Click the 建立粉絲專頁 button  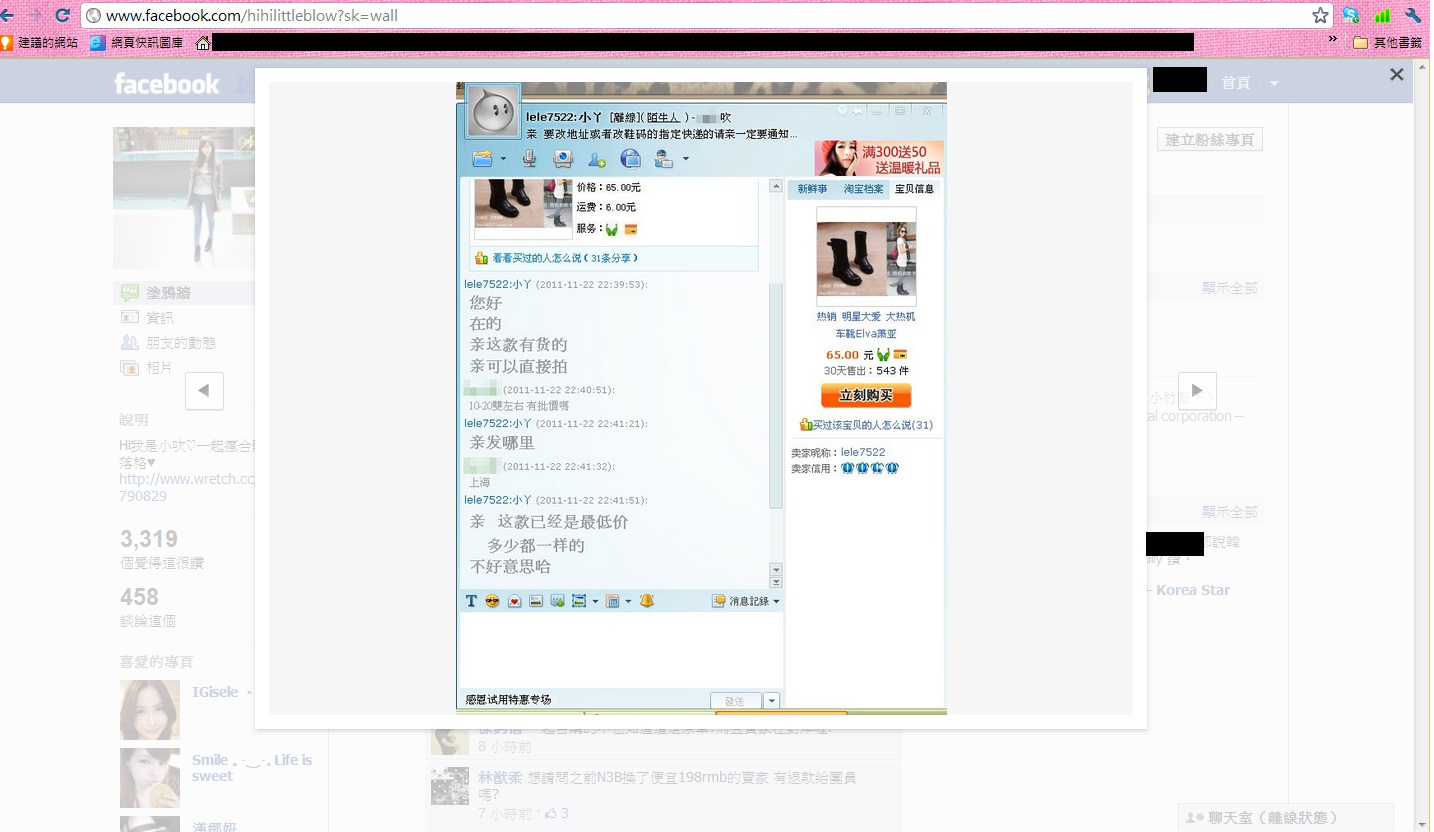1210,140
